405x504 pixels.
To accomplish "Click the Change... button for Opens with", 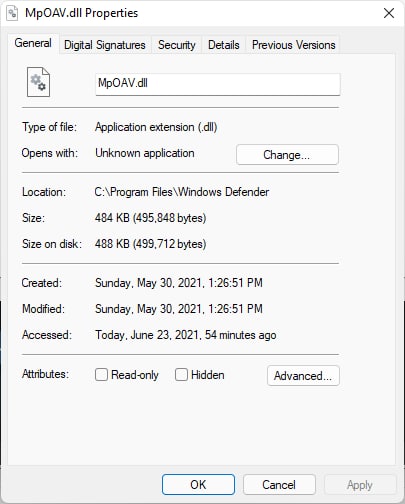I will (287, 155).
